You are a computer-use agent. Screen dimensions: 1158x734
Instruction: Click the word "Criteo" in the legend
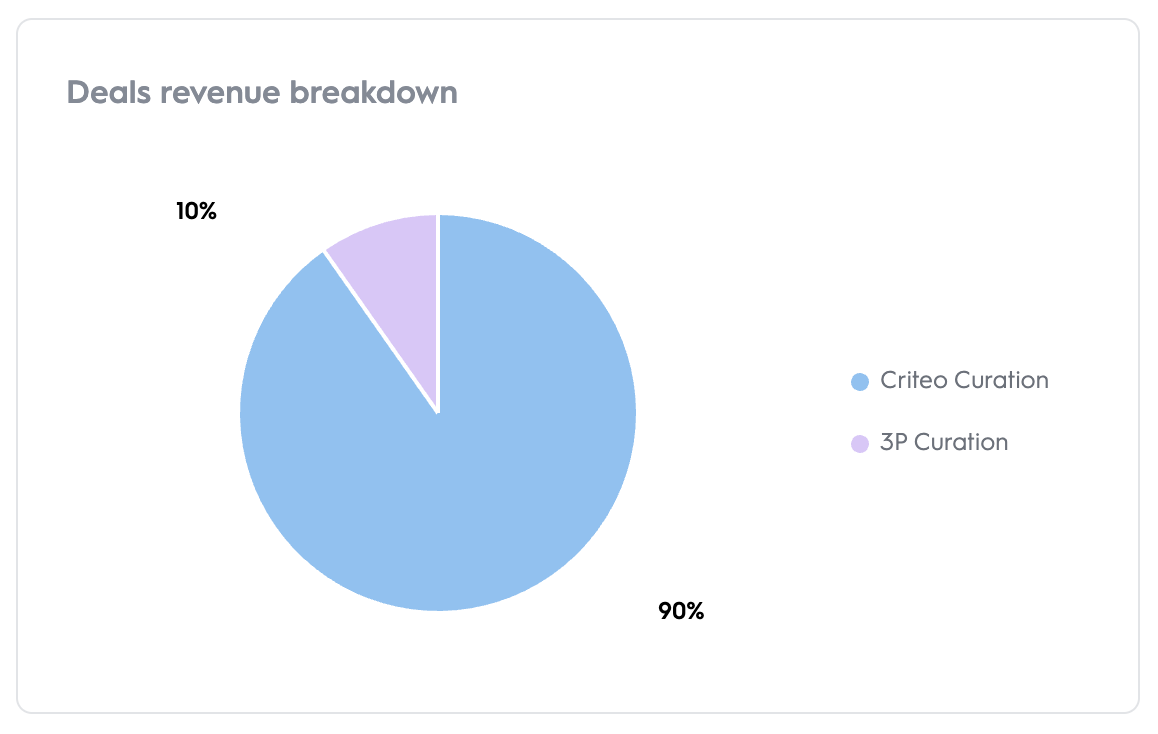pos(913,381)
